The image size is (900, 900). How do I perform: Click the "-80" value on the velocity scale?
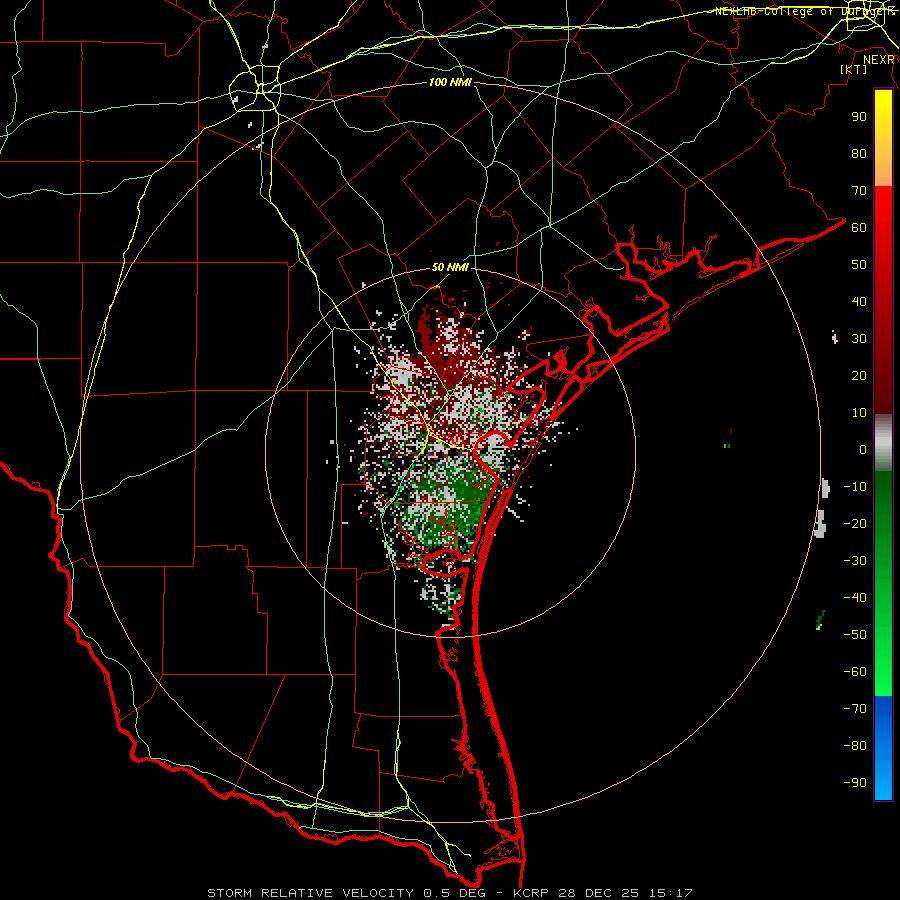click(x=855, y=746)
